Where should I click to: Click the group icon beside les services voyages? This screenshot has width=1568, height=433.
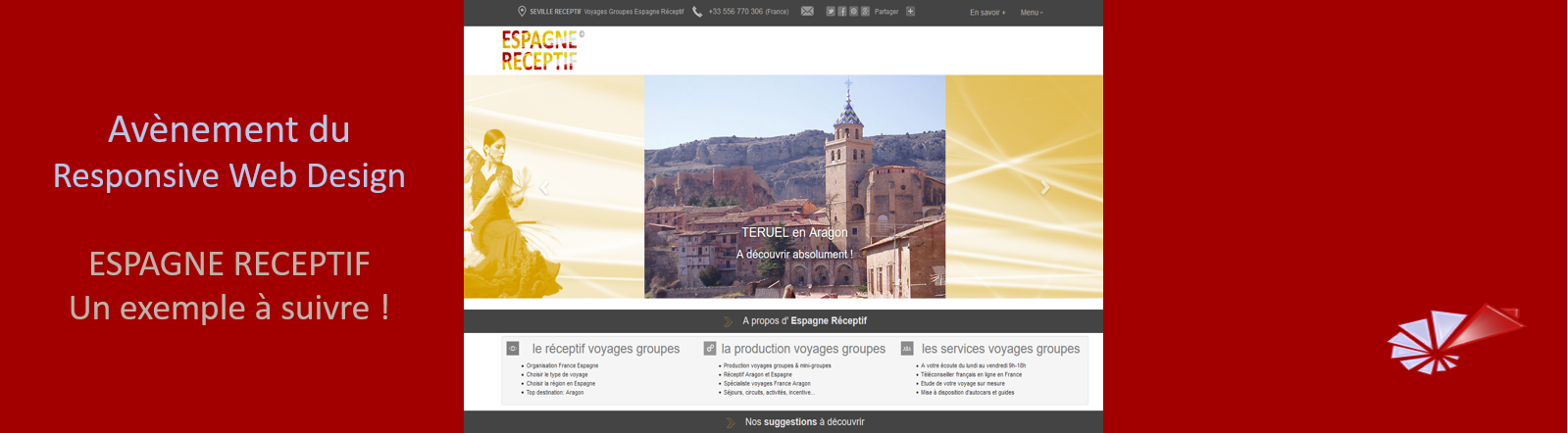click(x=907, y=349)
